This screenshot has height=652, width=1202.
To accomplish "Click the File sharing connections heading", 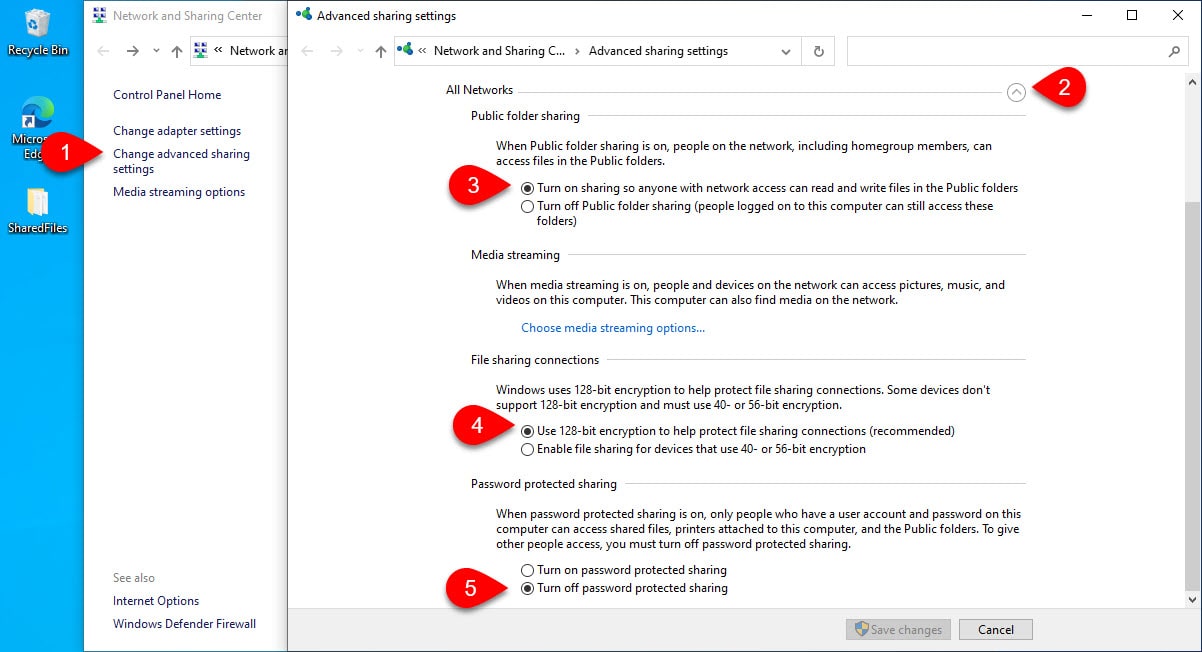I will (x=535, y=360).
